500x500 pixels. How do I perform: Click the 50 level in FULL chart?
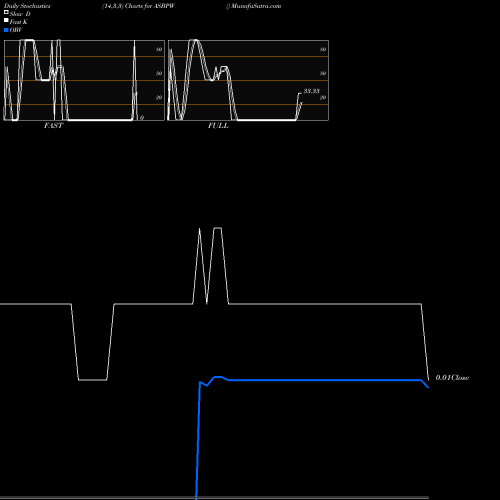coord(323,73)
